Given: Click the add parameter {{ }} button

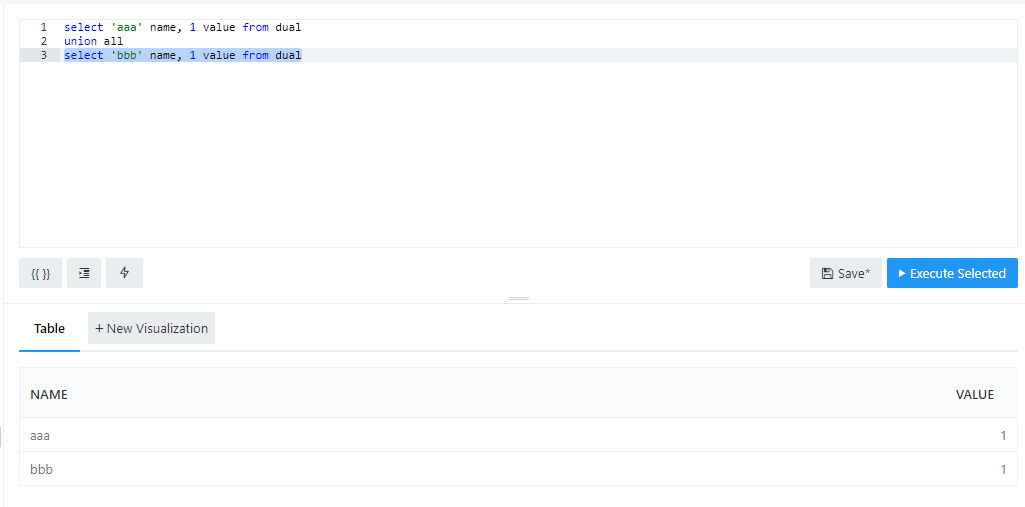Looking at the screenshot, I should coord(41,273).
